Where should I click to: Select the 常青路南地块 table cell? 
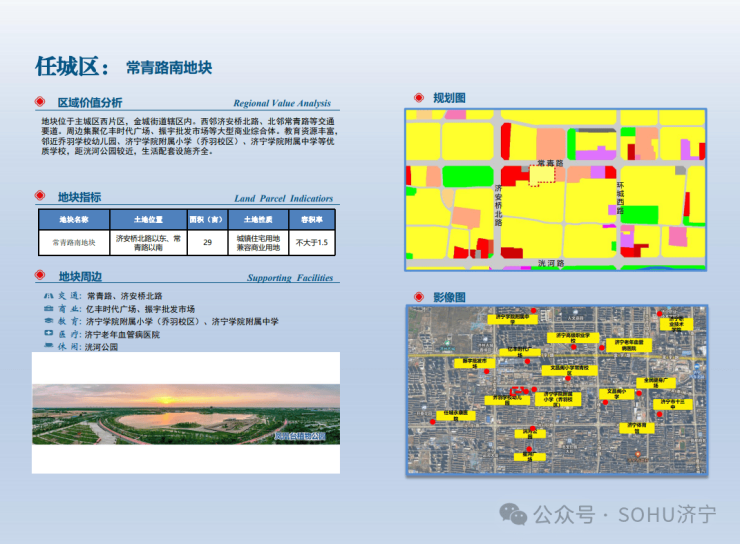(x=74, y=243)
